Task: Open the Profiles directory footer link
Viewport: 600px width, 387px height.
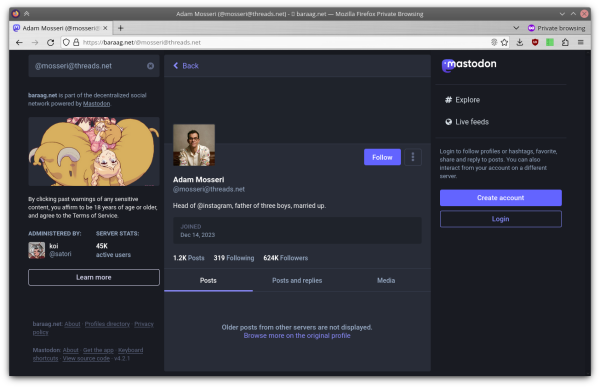Action: 107,324
